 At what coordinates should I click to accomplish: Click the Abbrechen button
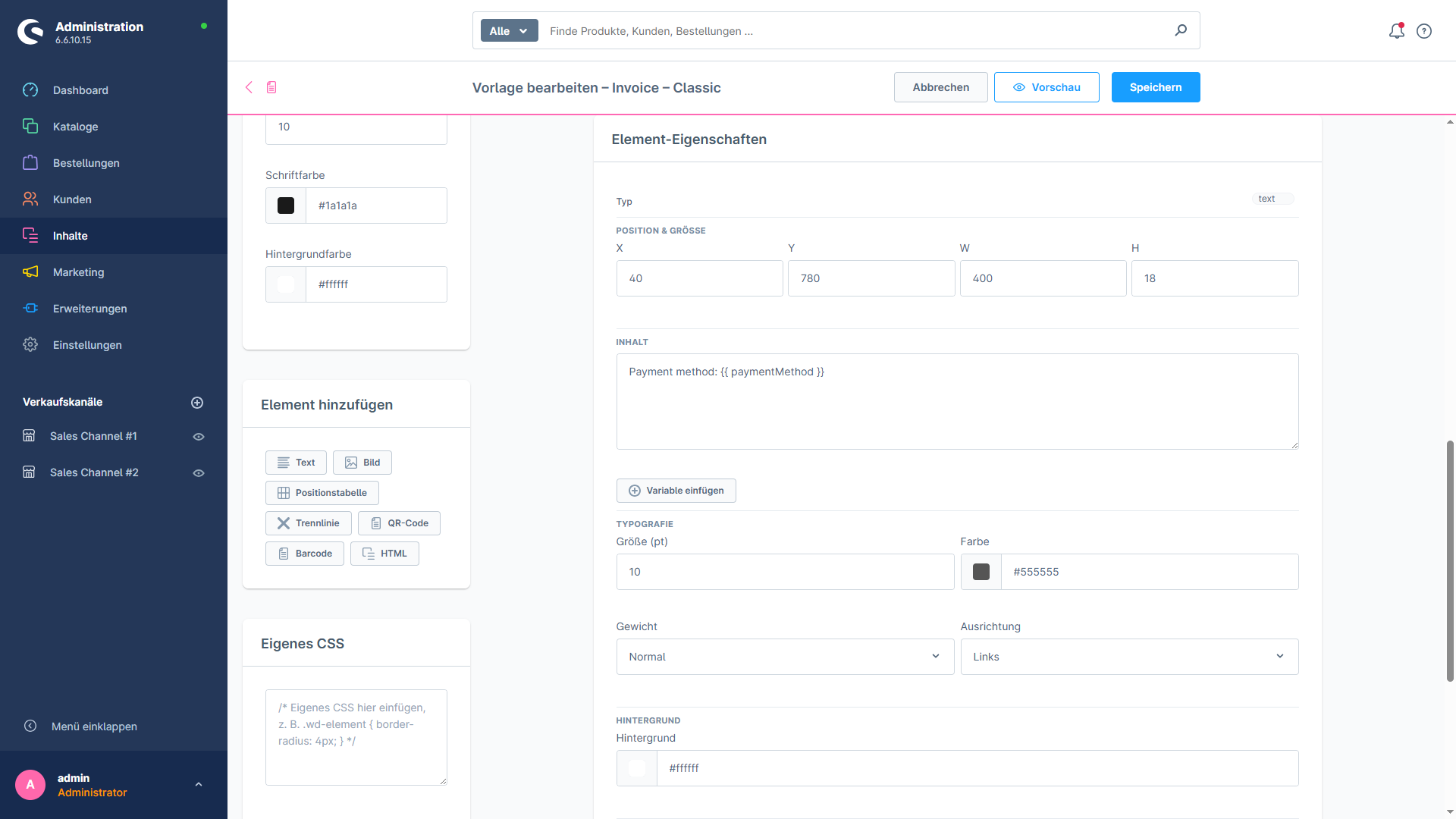pyautogui.click(x=940, y=87)
